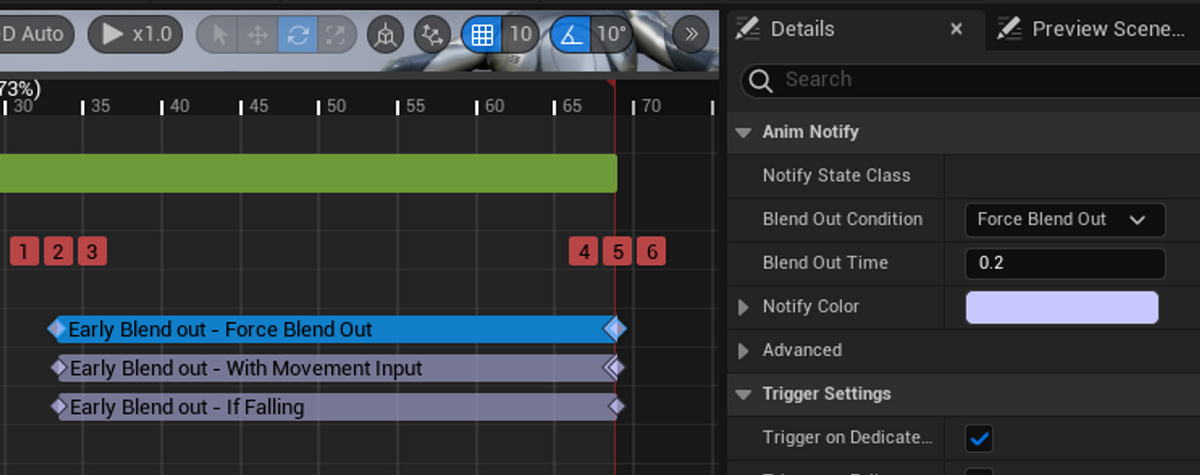Image resolution: width=1200 pixels, height=475 pixels.
Task: Expand hidden viewport toolbar options chevron
Action: click(690, 35)
